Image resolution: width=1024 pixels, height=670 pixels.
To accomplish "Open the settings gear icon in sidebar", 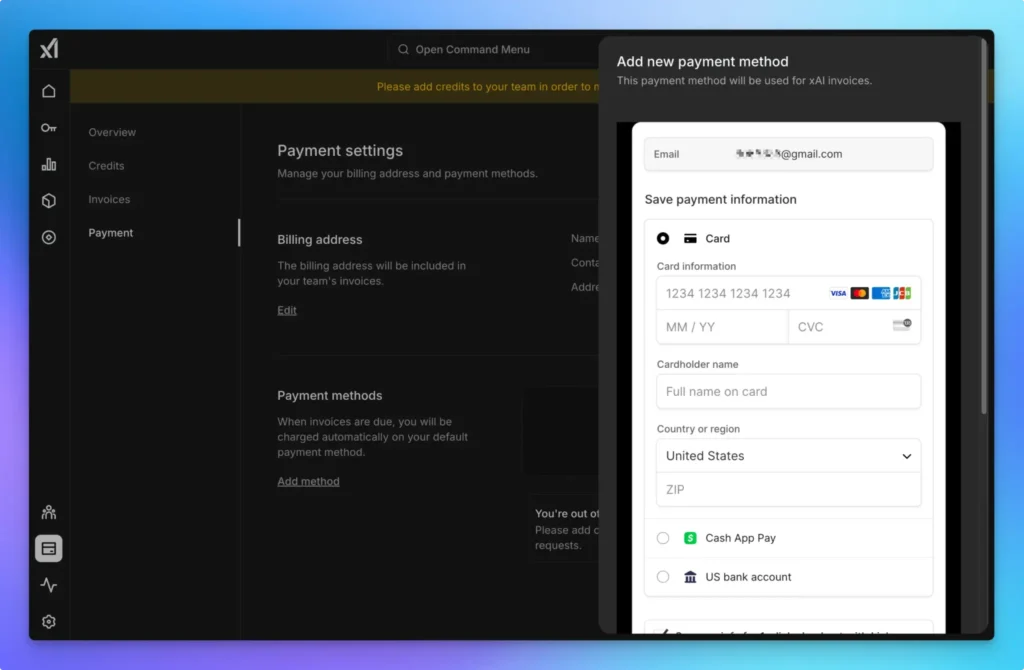I will click(49, 621).
